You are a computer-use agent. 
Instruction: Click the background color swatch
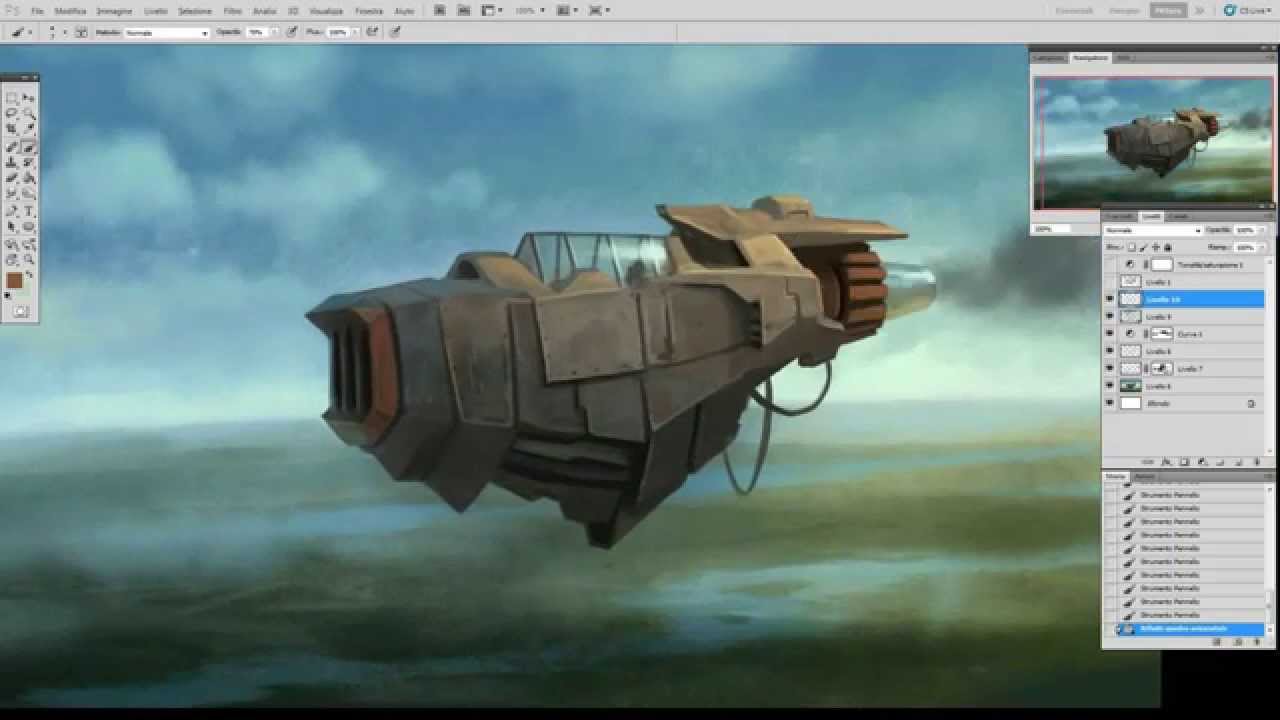pyautogui.click(x=24, y=291)
